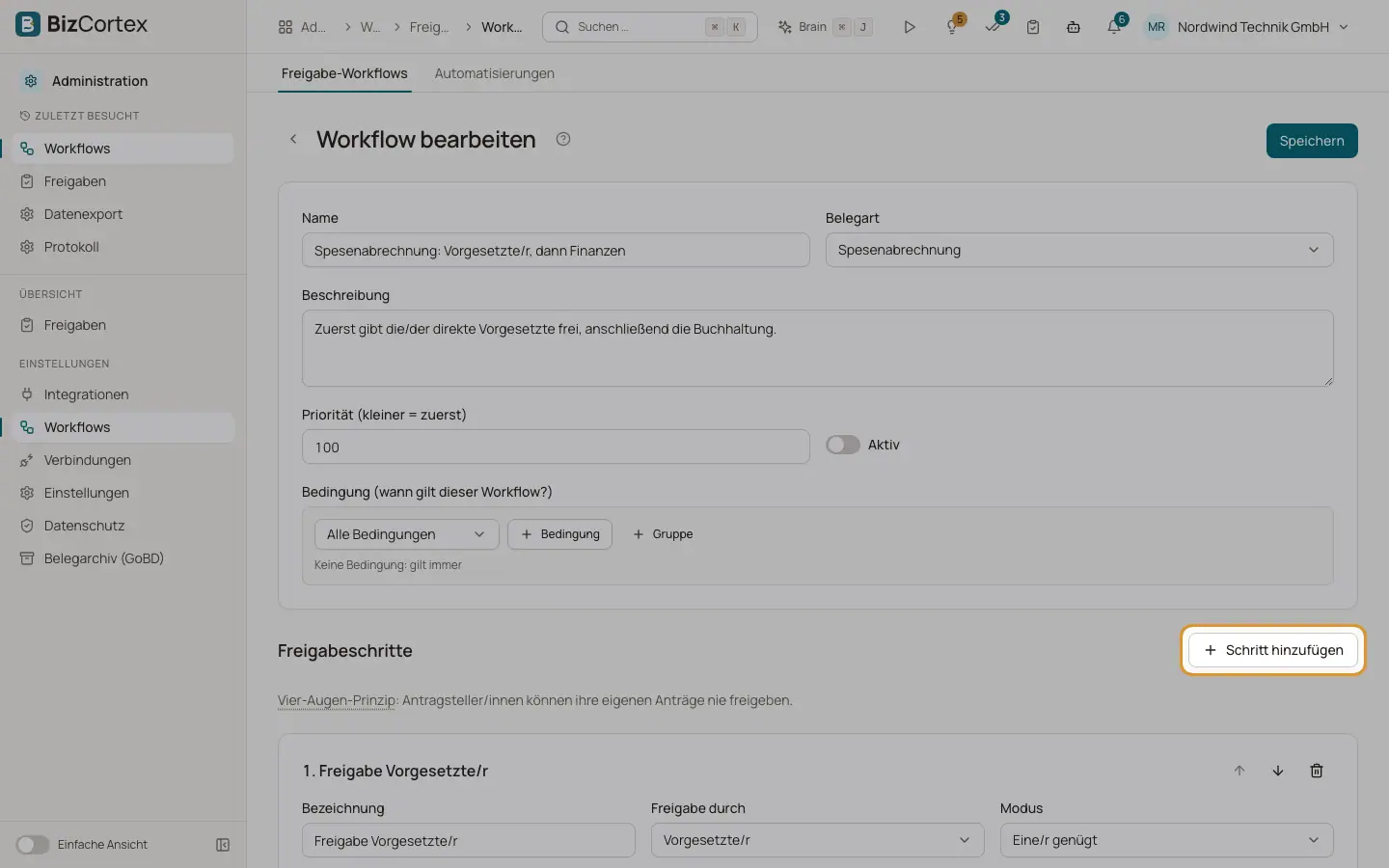
Task: Move step Freigabe Vorgesetzte/r up
Action: [x=1239, y=771]
